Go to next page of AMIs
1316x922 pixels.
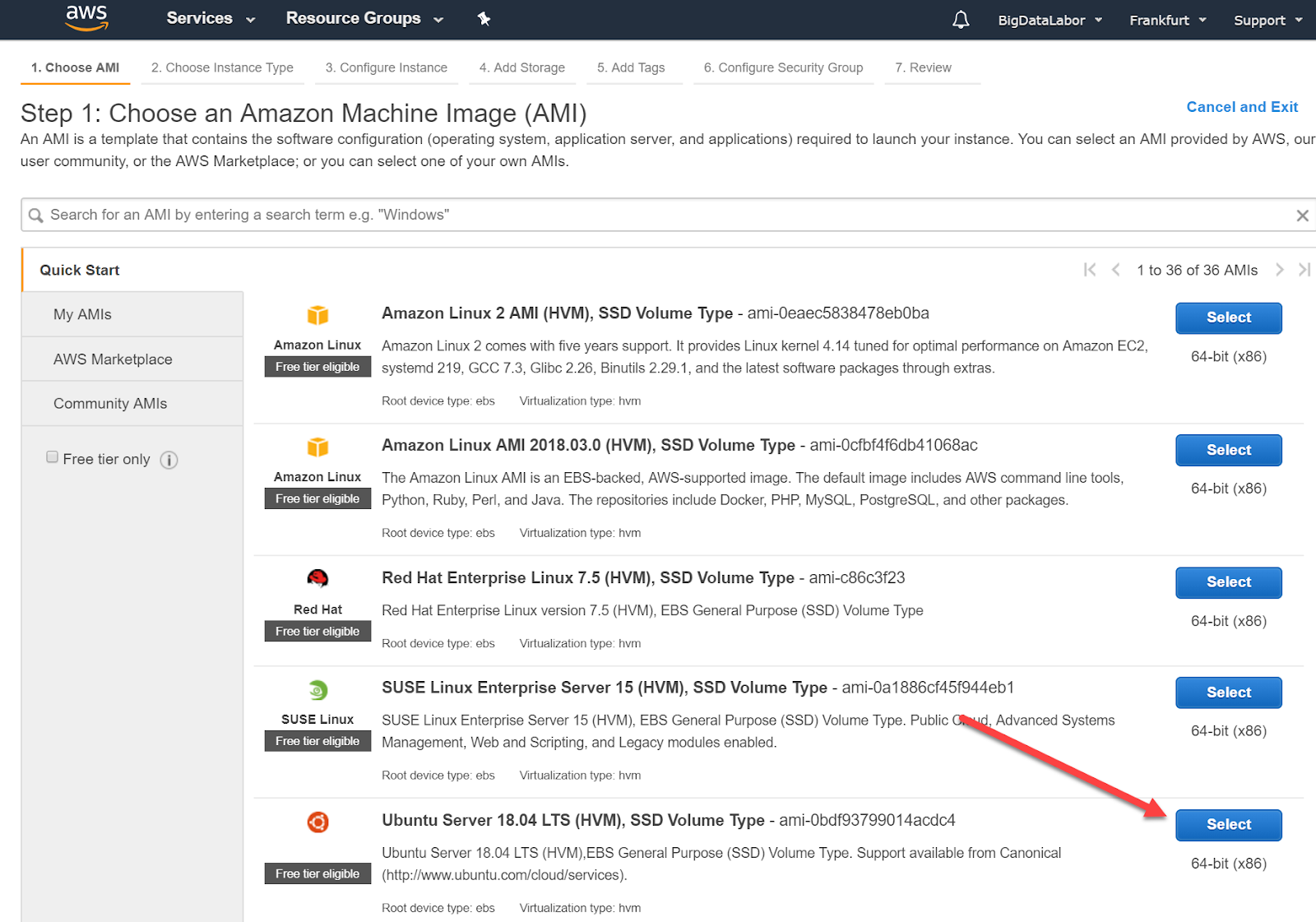(x=1280, y=270)
